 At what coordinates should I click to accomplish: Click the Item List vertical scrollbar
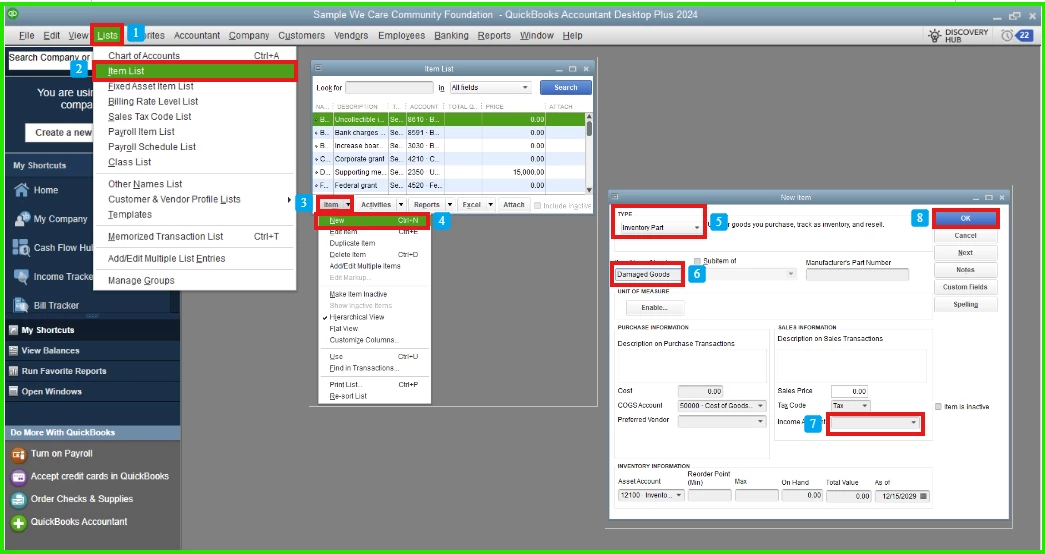[x=588, y=153]
